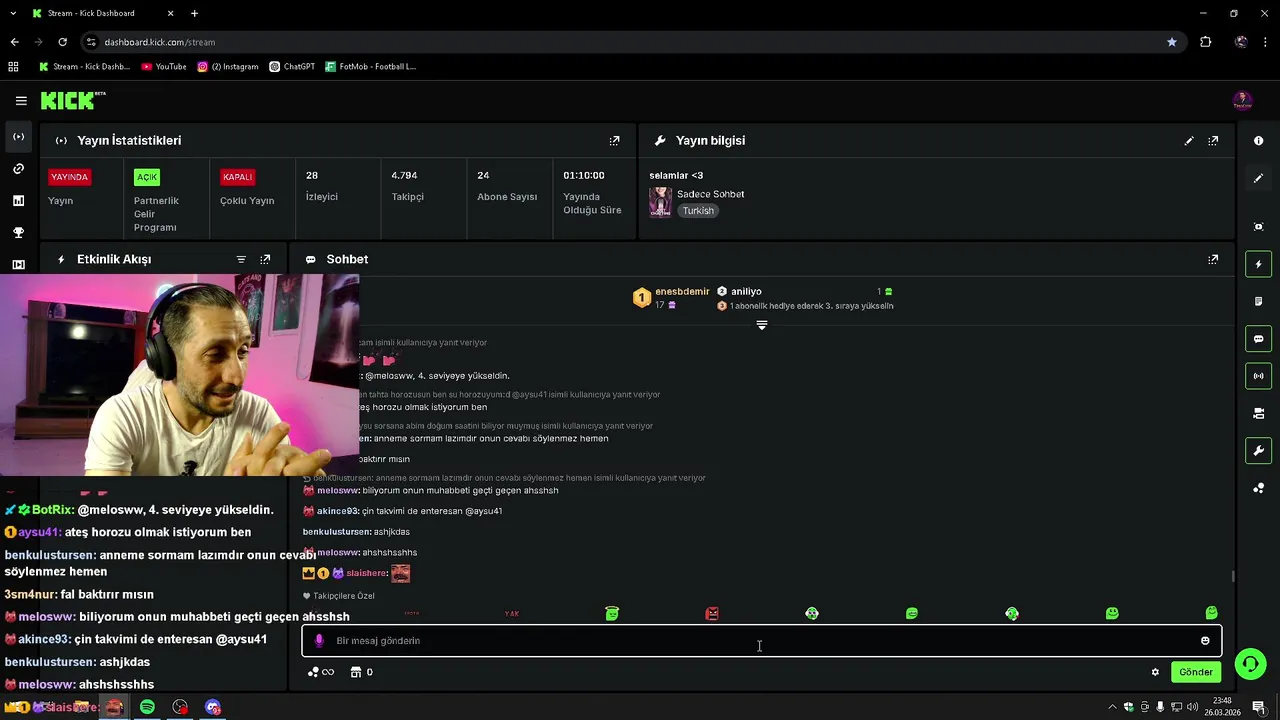Pop out the Yayın İstatistikleri panel
This screenshot has width=1280, height=720.
tap(615, 141)
